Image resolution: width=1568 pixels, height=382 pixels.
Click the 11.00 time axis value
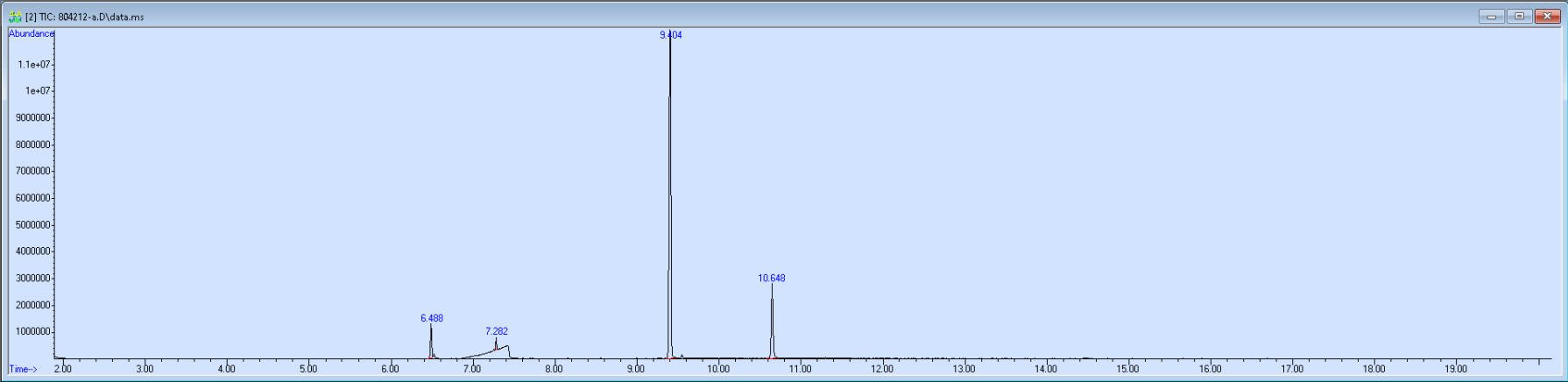tap(801, 370)
